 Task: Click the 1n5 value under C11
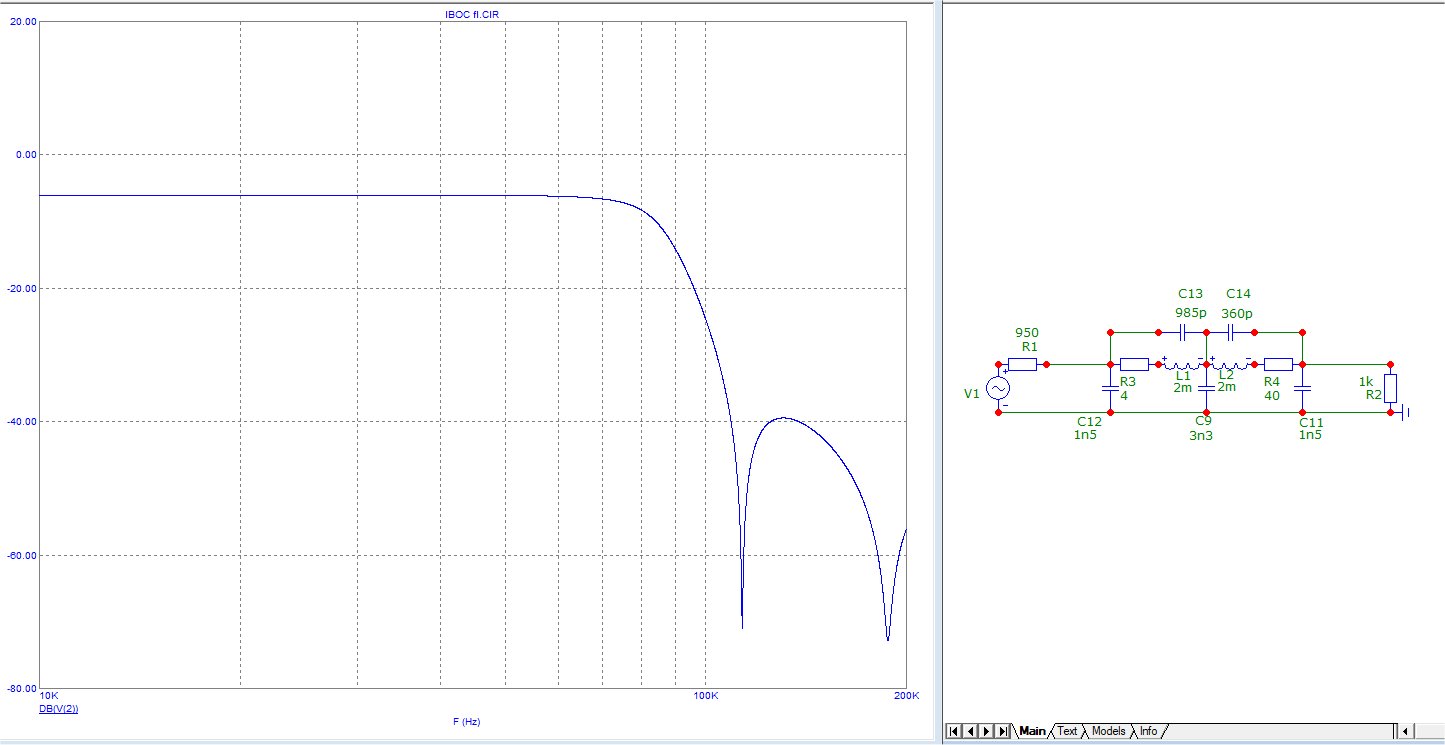click(1311, 436)
